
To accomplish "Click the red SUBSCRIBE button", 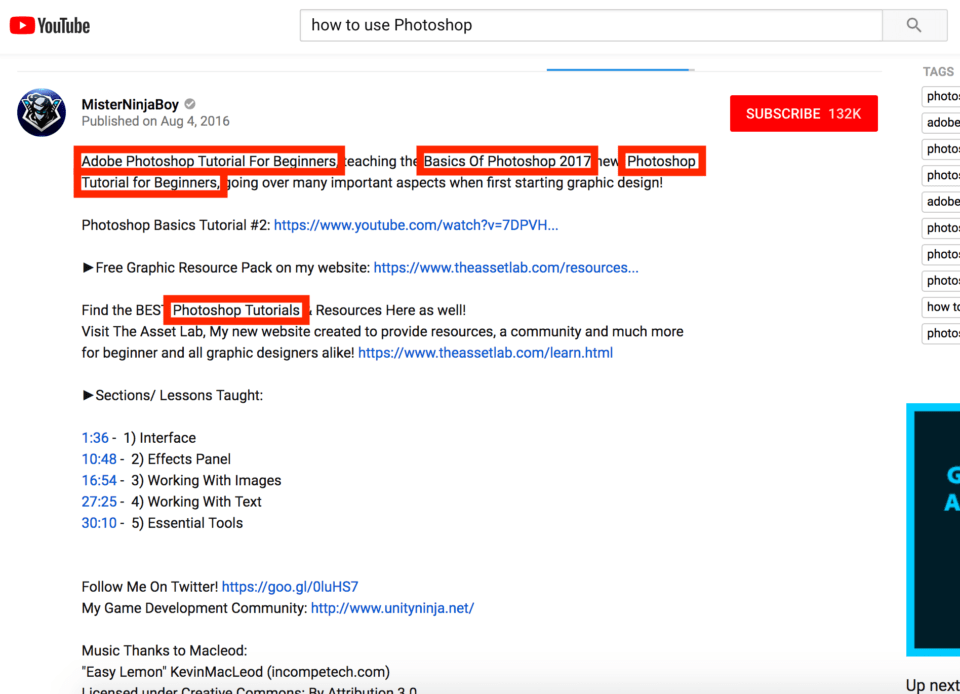I will coord(803,113).
